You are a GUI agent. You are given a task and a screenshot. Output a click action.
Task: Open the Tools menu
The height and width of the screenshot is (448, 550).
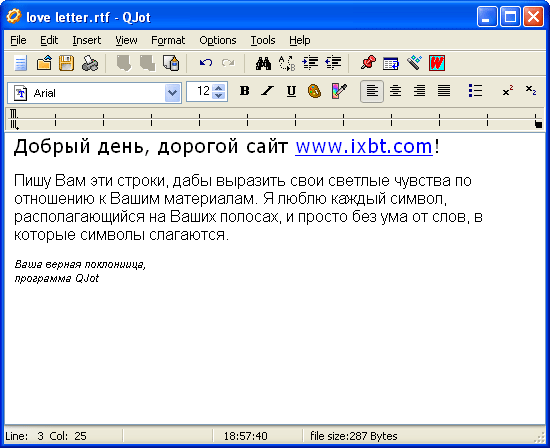click(x=263, y=40)
